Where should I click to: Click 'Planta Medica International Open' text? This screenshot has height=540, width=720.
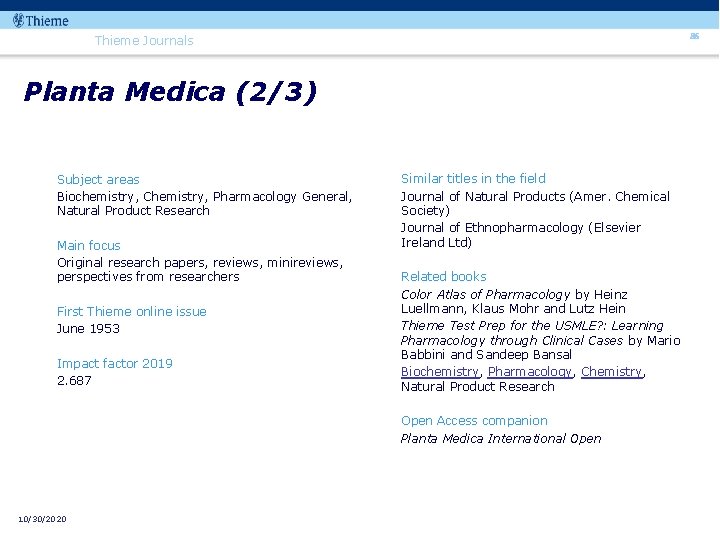(x=501, y=439)
